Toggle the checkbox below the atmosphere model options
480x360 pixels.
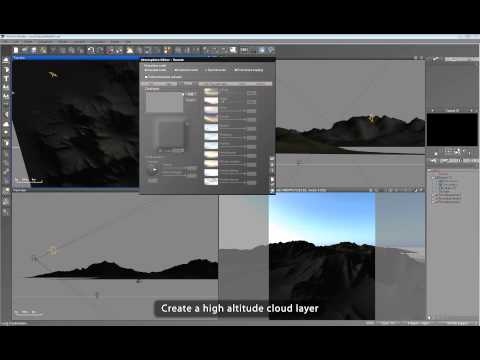[146, 77]
